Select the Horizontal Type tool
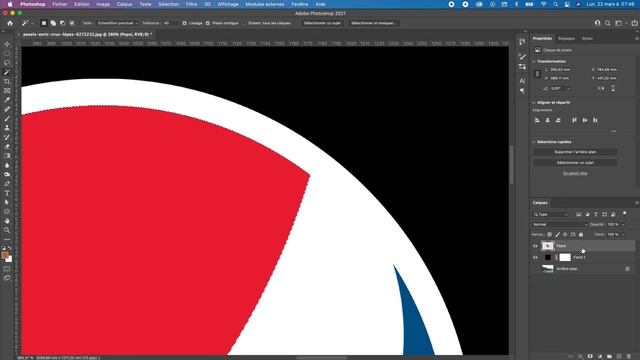 coord(7,193)
